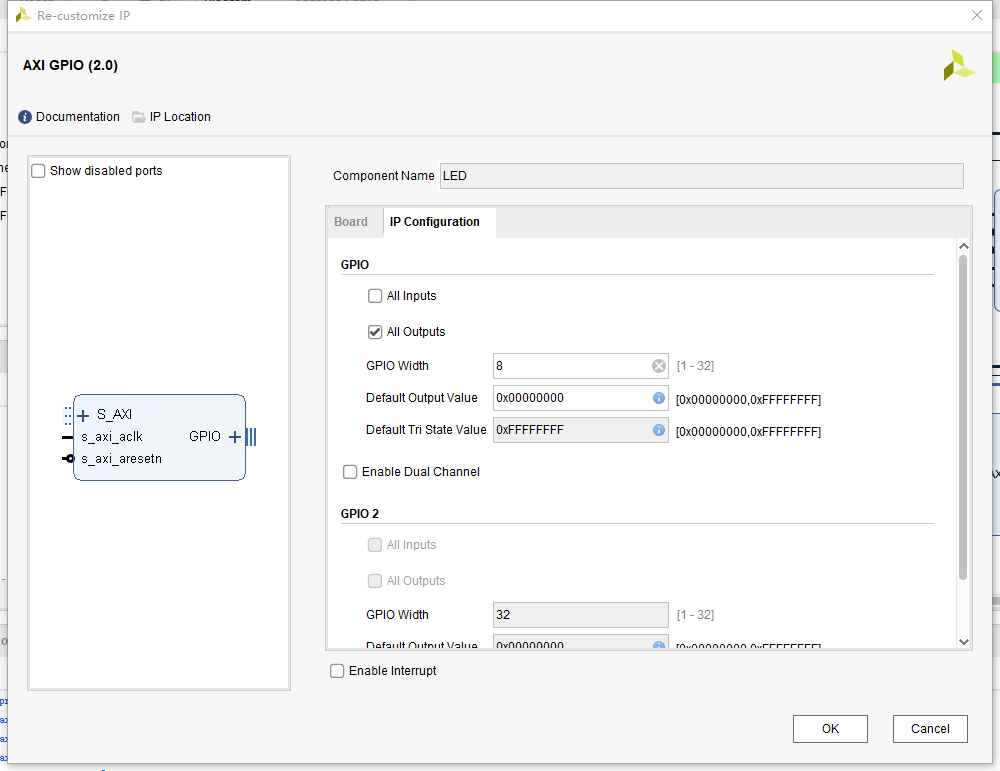Close the Re-customize IP dialog

(x=976, y=15)
